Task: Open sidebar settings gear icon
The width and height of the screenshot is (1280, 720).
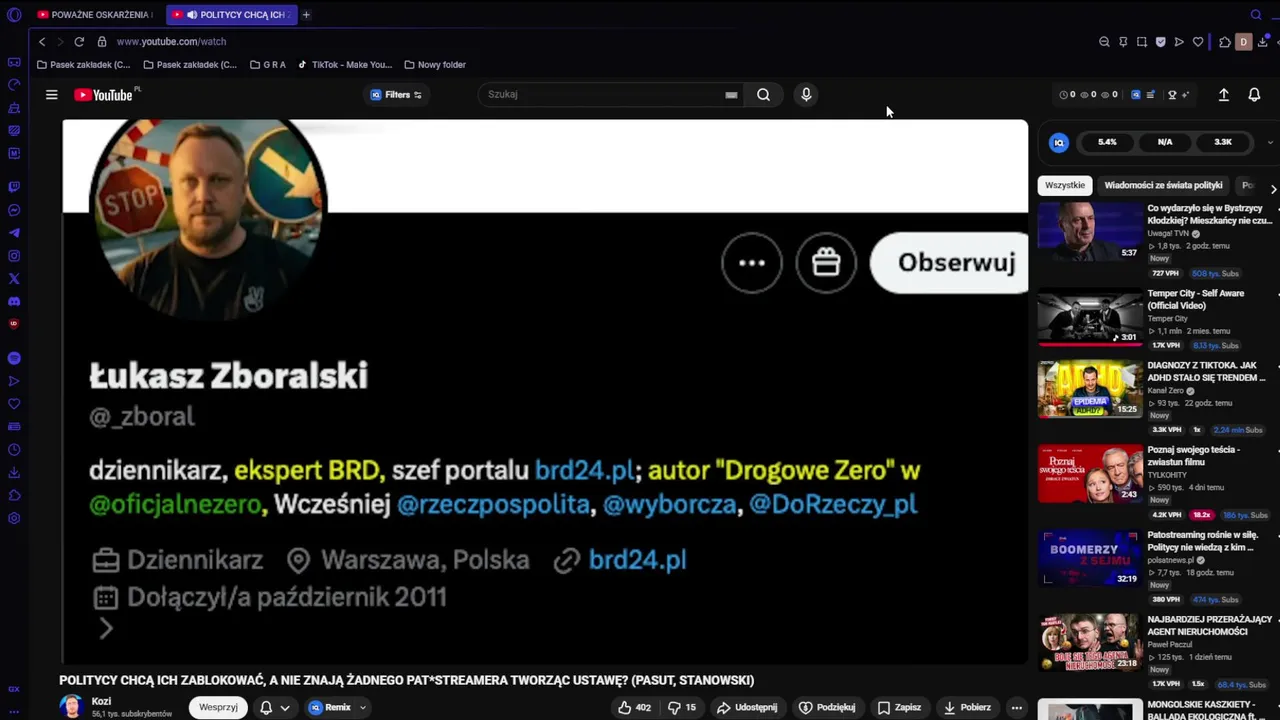Action: pyautogui.click(x=14, y=518)
